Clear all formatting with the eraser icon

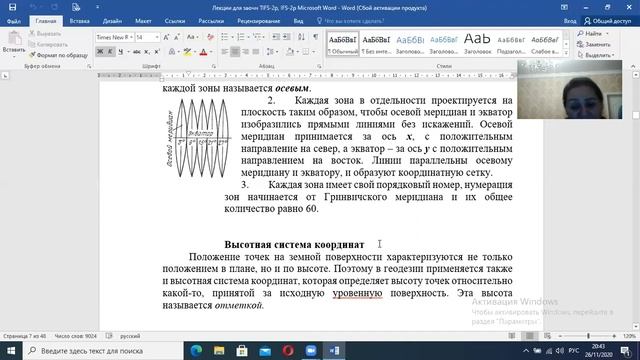click(210, 37)
